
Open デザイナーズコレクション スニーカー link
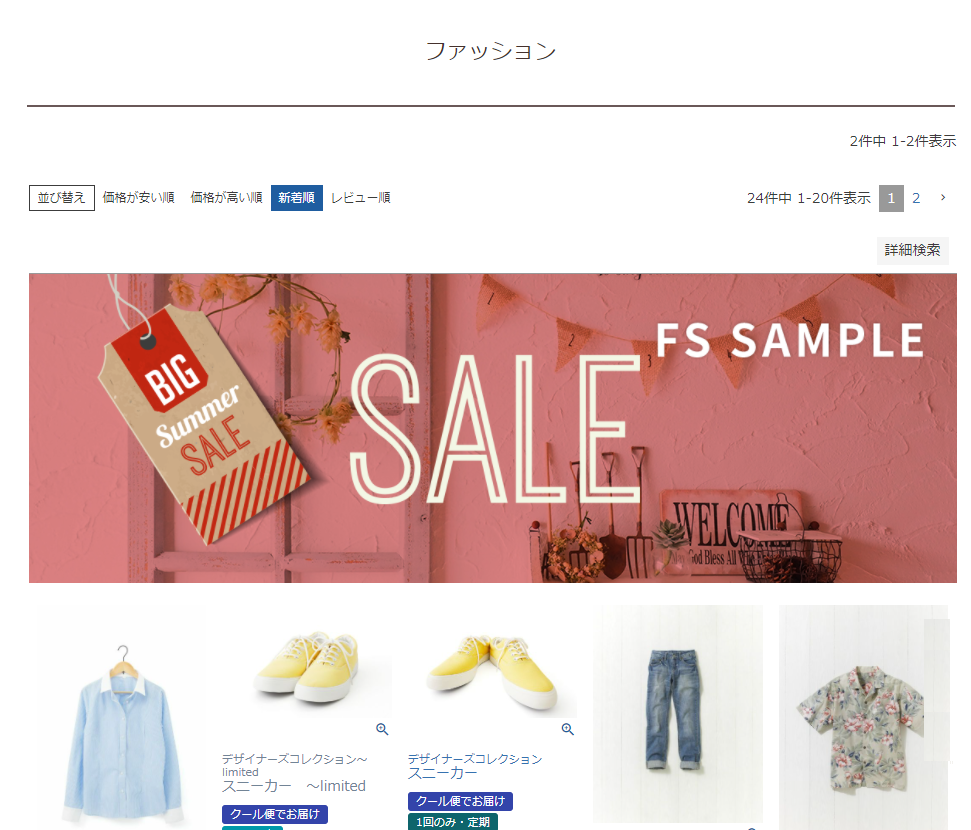[x=474, y=766]
